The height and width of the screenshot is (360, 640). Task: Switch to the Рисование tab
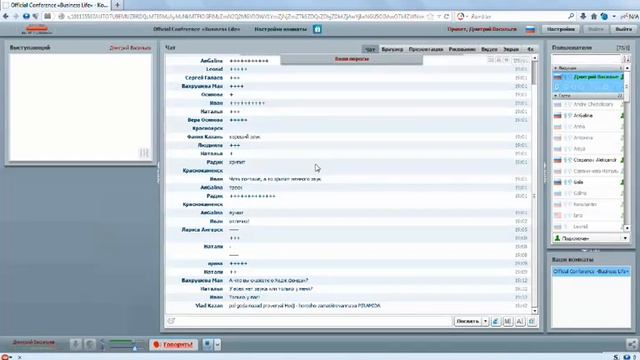[462, 49]
